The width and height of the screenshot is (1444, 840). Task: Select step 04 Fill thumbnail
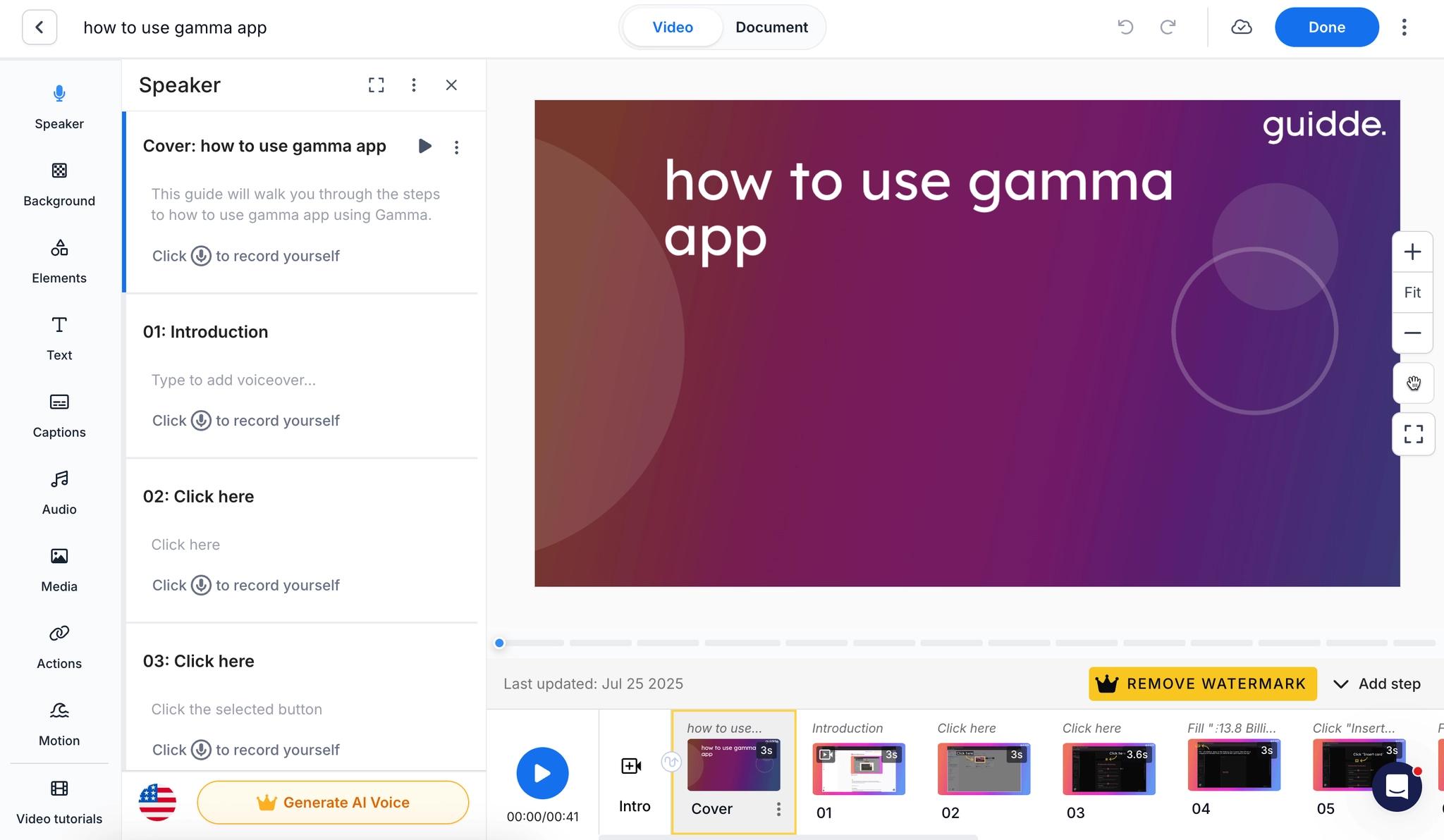(1234, 765)
